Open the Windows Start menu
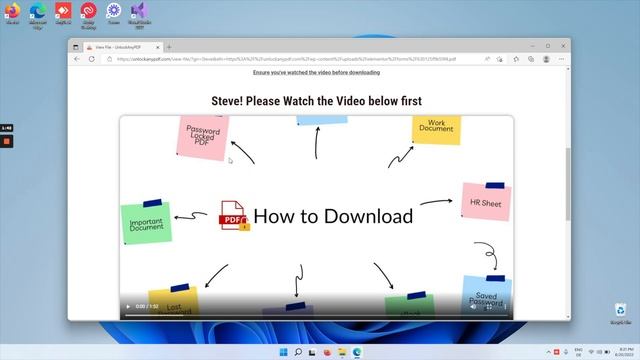The image size is (640, 360). 283,352
